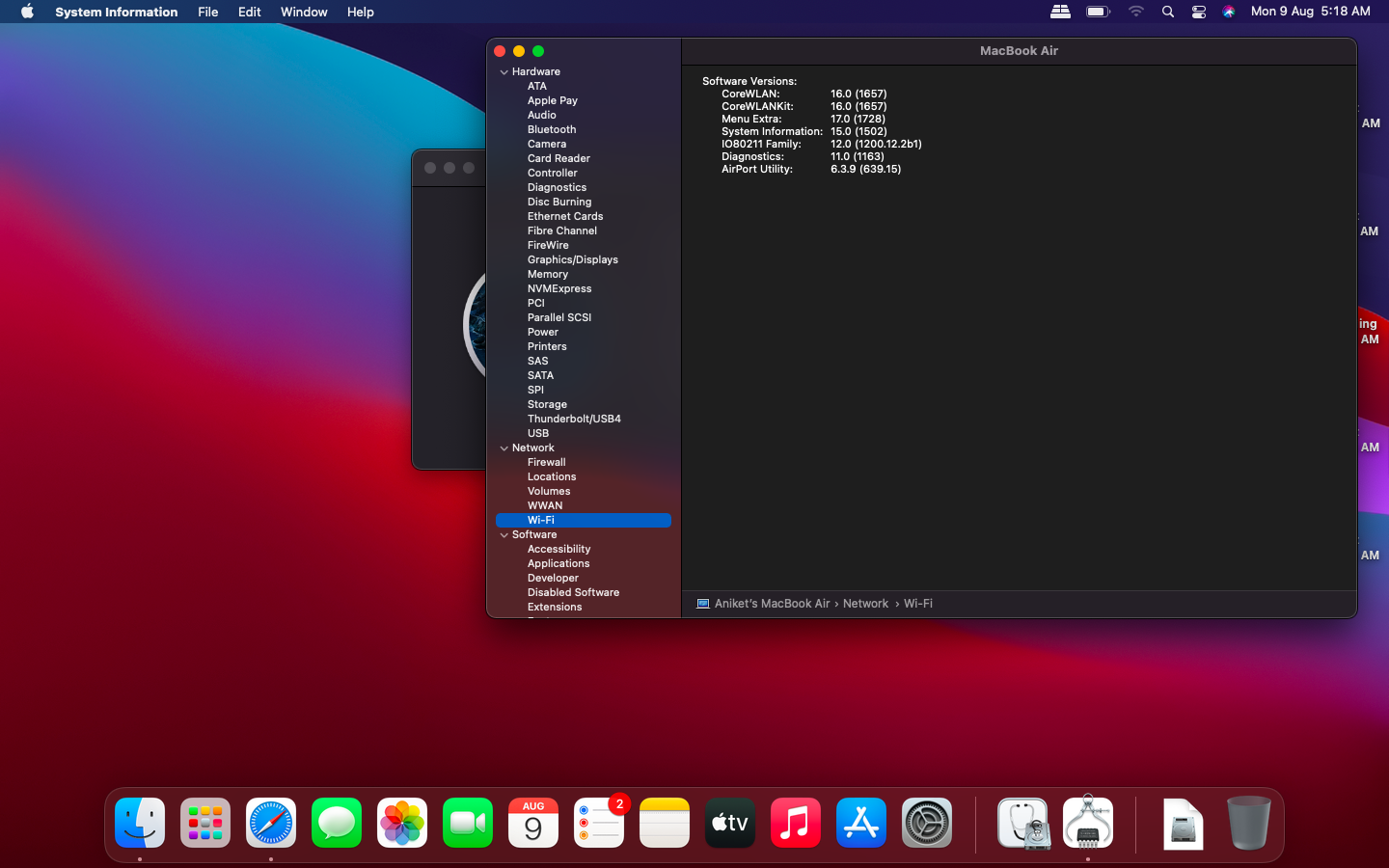Viewport: 1389px width, 868px height.
Task: Open Control Center in menu bar
Action: click(1199, 12)
